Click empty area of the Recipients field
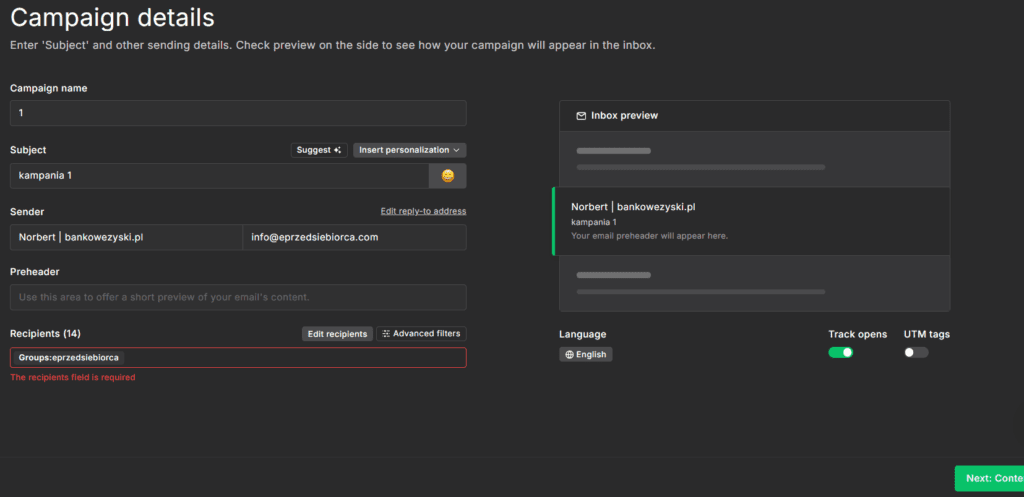The image size is (1024, 497). point(300,357)
